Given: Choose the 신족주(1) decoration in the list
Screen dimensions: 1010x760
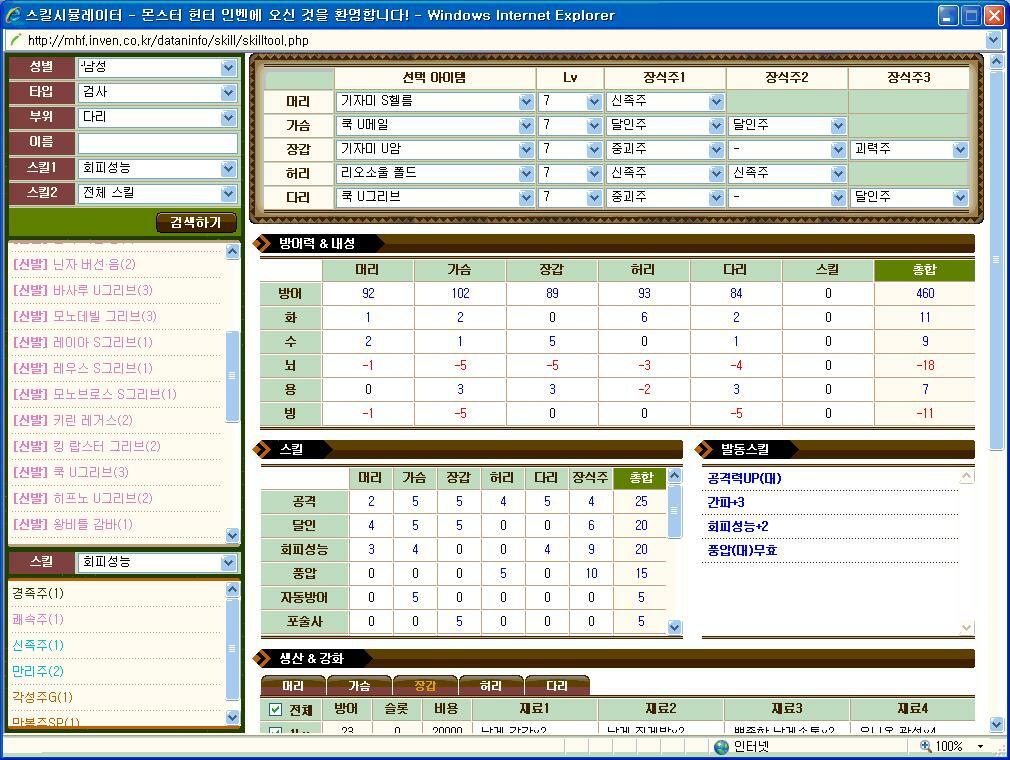Looking at the screenshot, I should [38, 645].
